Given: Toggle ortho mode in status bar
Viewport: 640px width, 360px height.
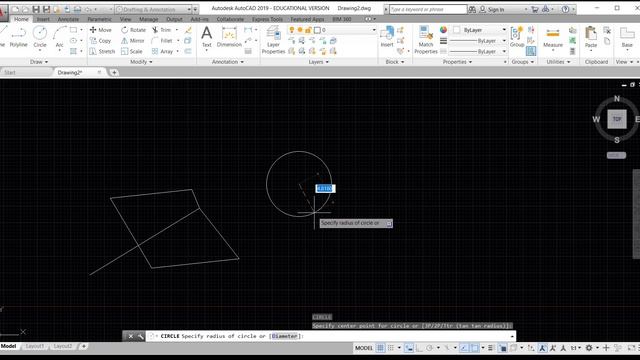Looking at the screenshot, I should click(x=419, y=348).
